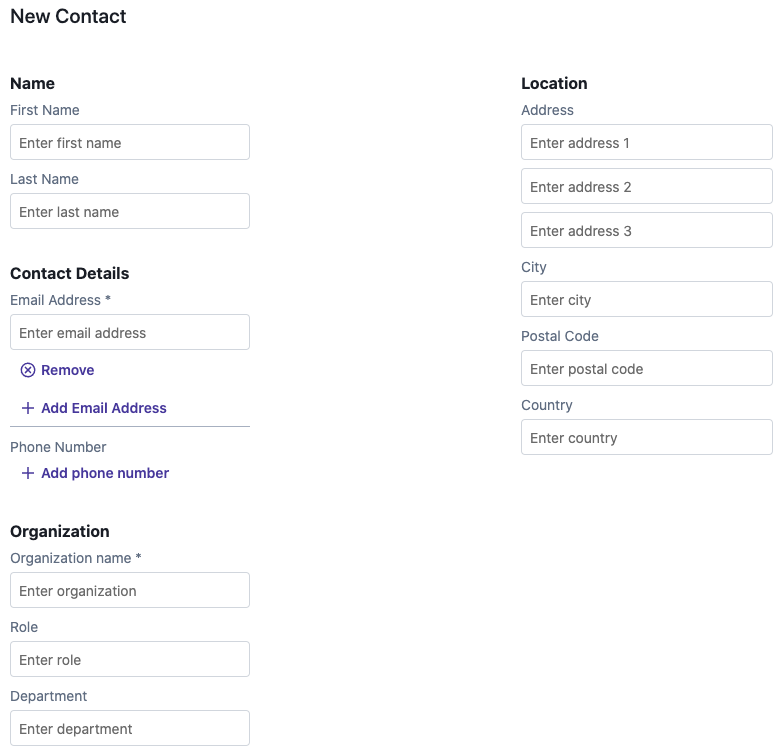This screenshot has width=784, height=753.
Task: Focus the Enter first name field
Action: [130, 142]
